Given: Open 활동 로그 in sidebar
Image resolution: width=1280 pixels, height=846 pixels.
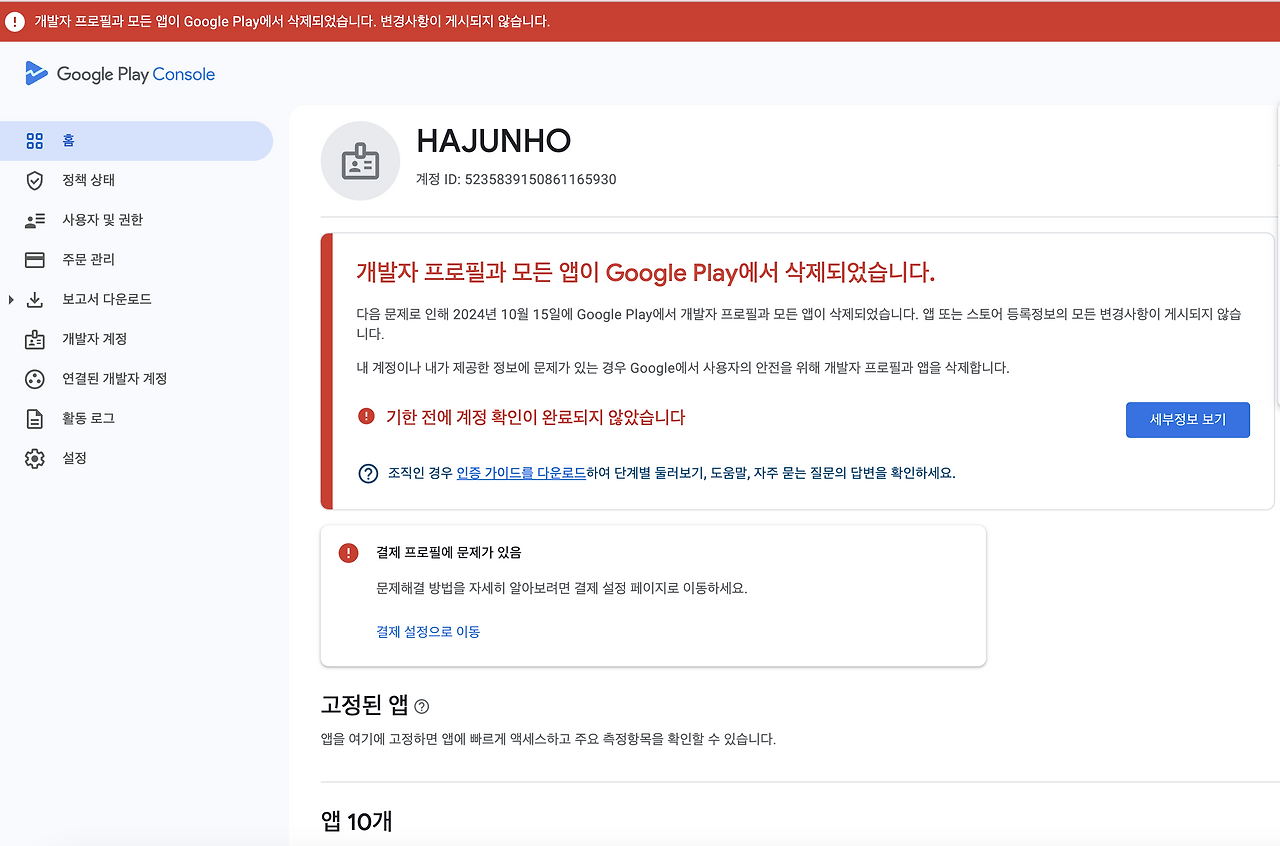Looking at the screenshot, I should point(136,418).
